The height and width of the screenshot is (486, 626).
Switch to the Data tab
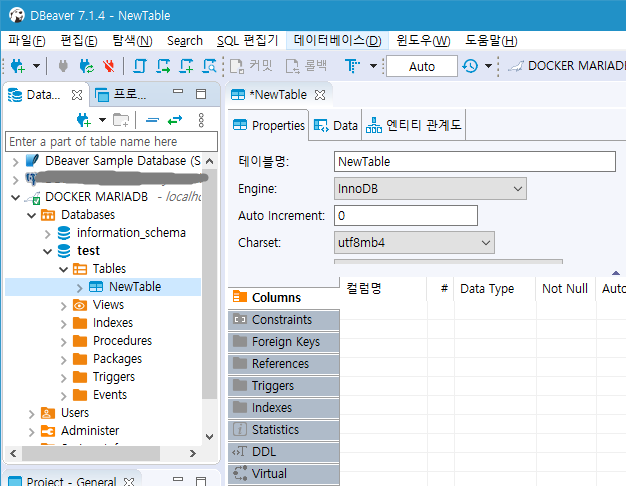tap(335, 125)
